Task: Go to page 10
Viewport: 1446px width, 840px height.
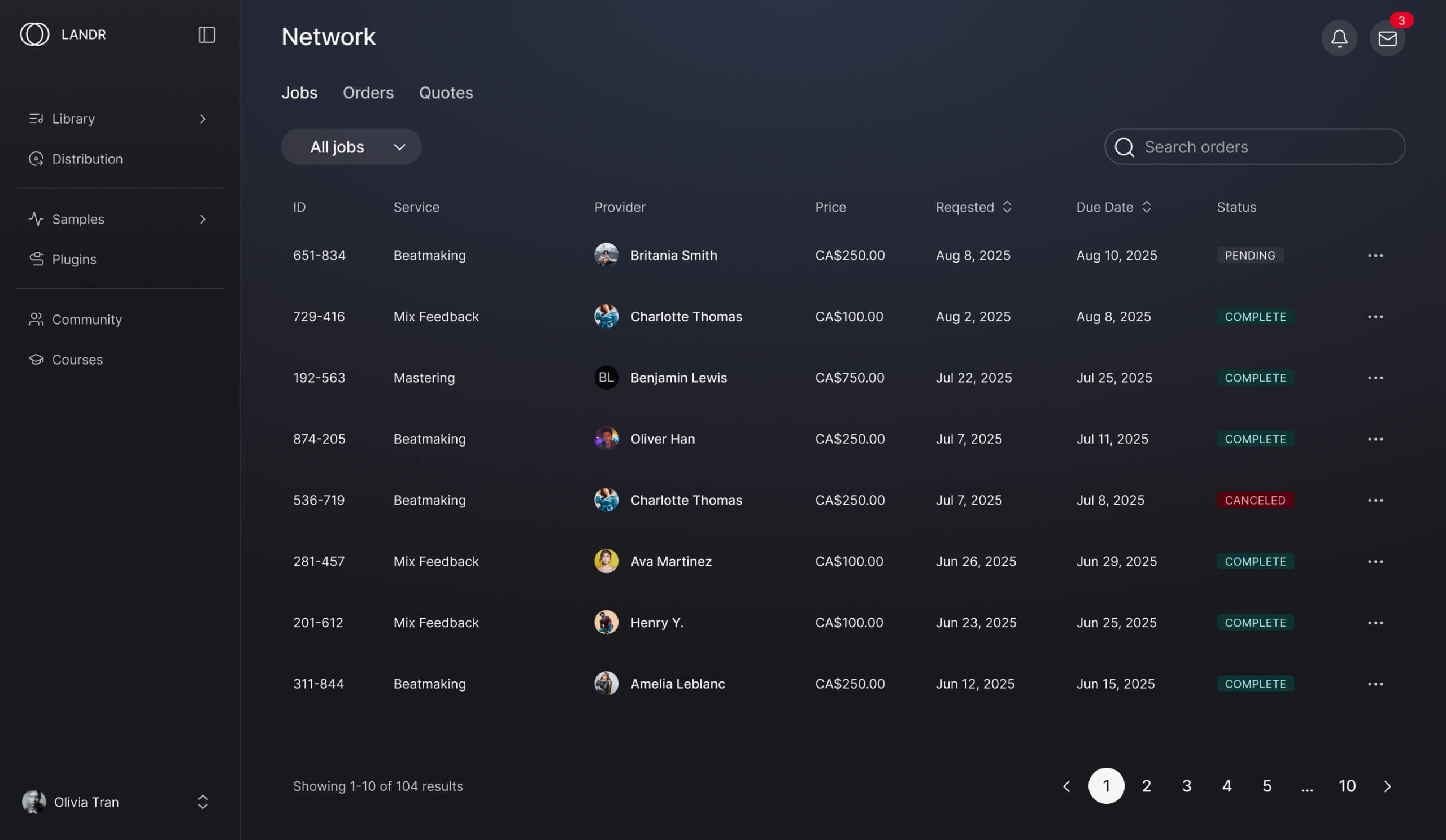Action: (1347, 786)
